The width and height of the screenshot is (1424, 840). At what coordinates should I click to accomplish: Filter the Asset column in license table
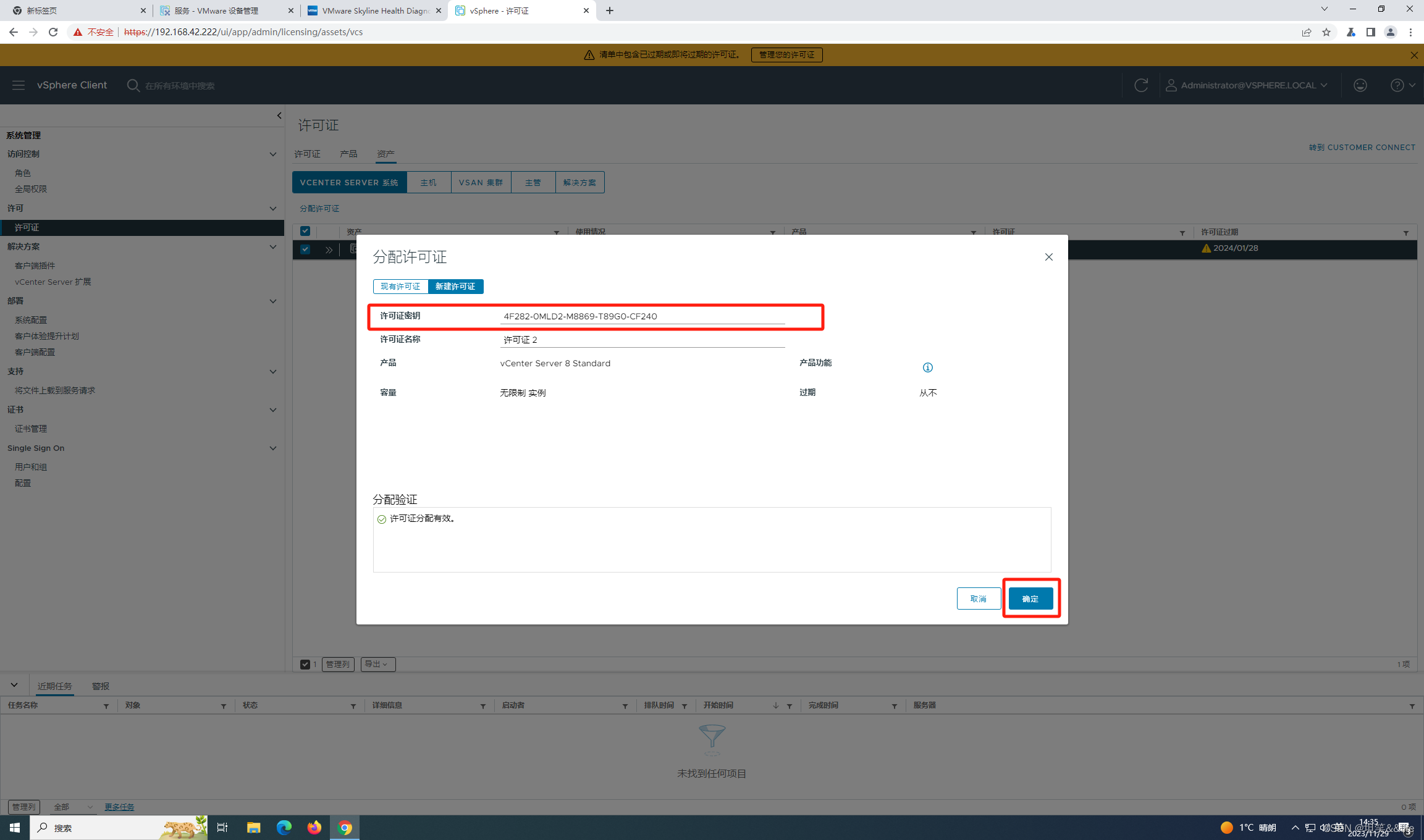[556, 232]
